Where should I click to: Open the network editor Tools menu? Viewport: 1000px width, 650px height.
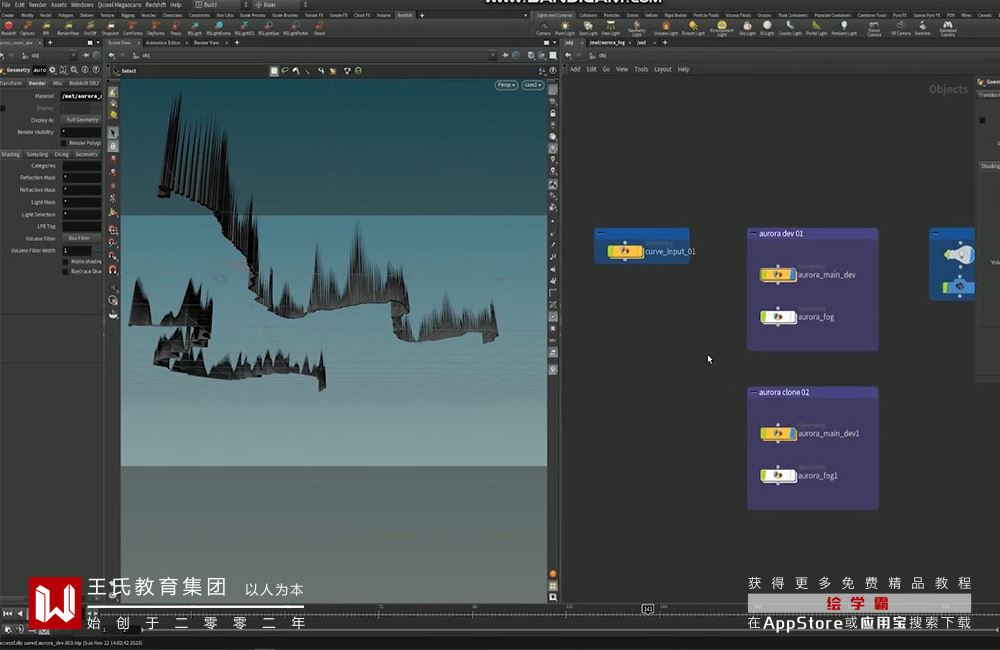coord(641,70)
